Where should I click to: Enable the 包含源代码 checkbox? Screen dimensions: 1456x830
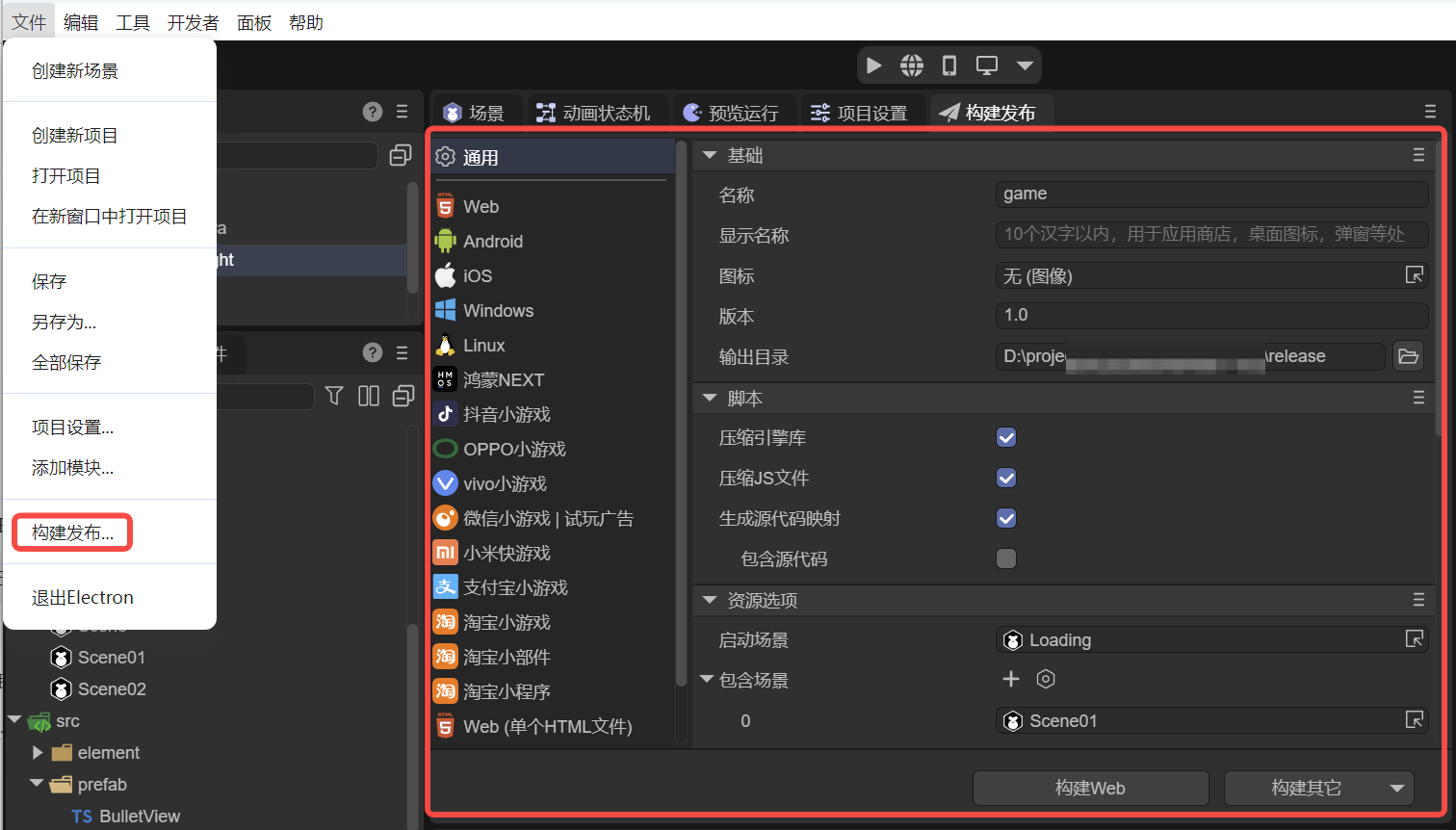click(1006, 559)
